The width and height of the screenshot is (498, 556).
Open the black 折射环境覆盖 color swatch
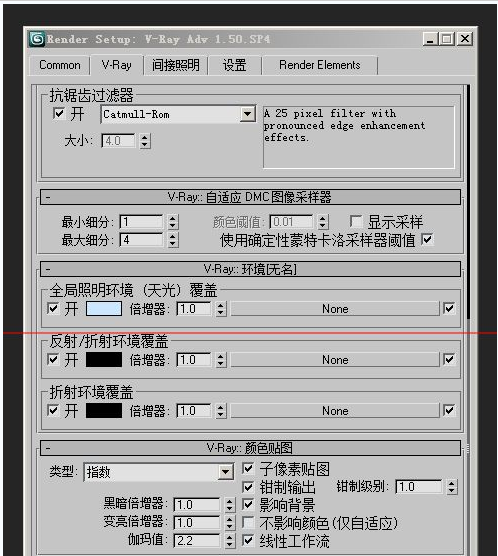tap(104, 411)
